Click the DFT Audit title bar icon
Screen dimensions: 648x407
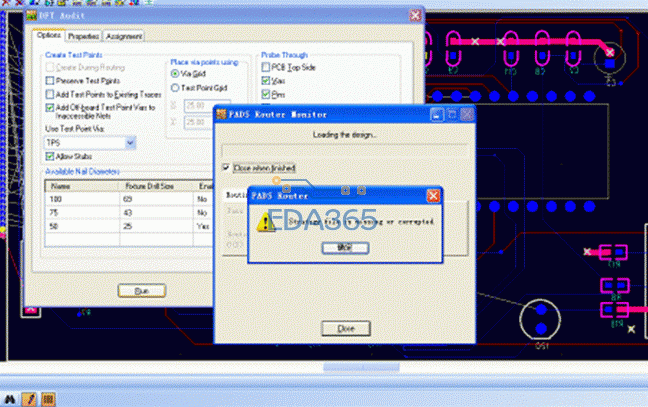tap(31, 16)
